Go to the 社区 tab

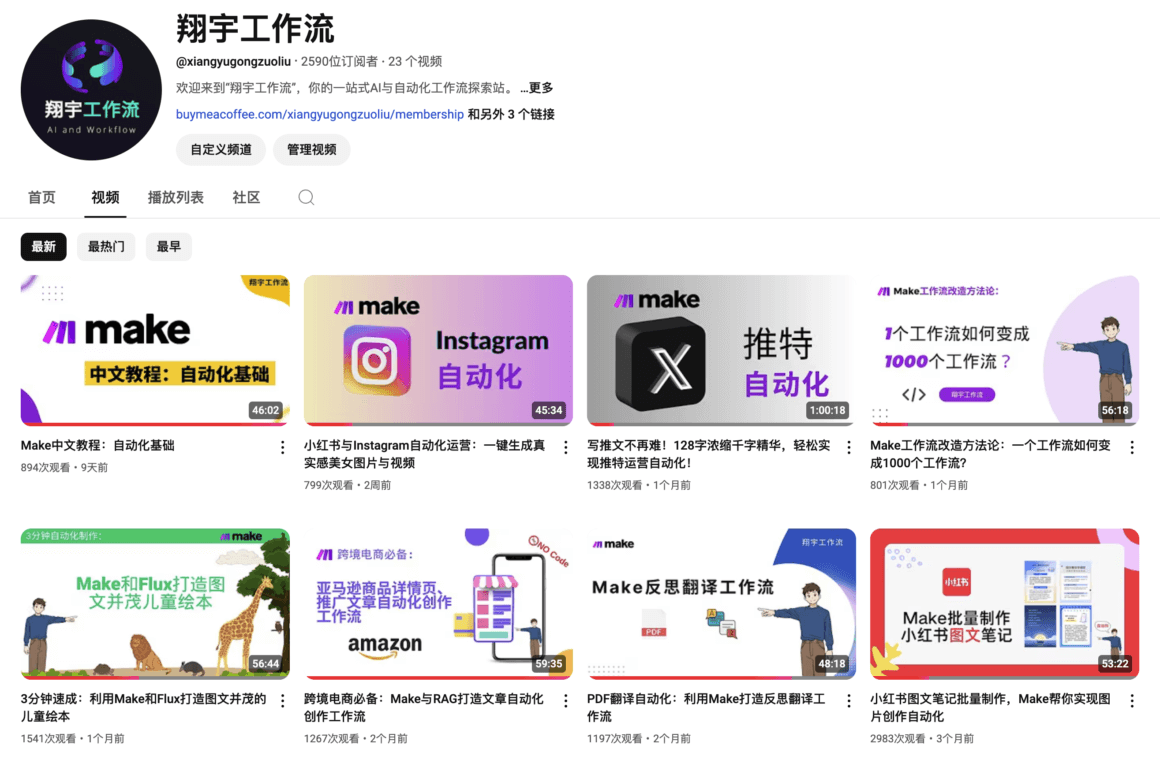point(246,197)
